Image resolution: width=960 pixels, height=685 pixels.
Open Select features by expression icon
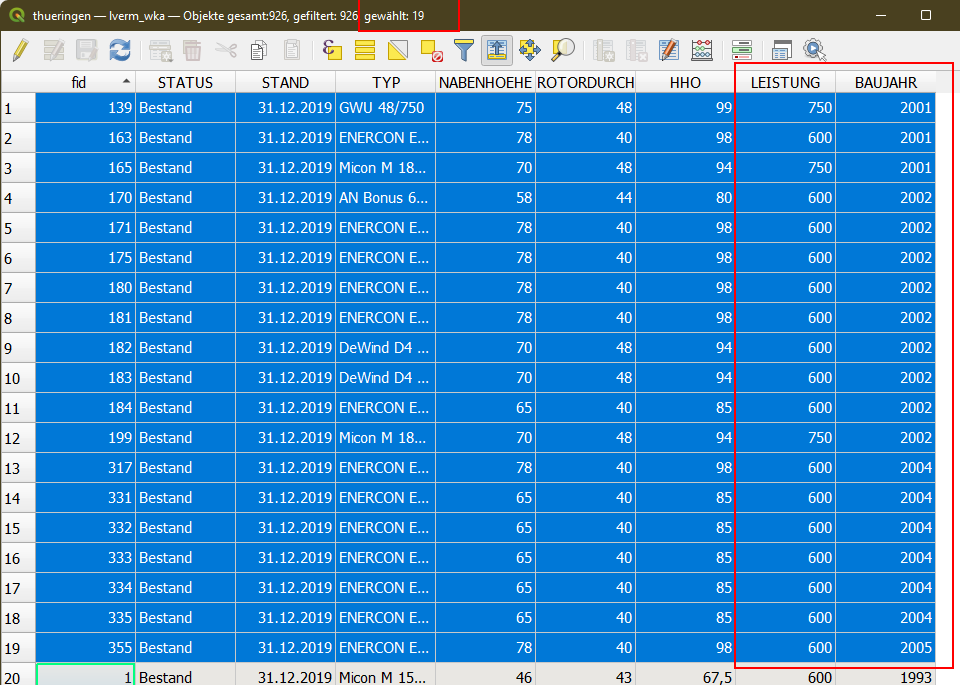click(332, 50)
